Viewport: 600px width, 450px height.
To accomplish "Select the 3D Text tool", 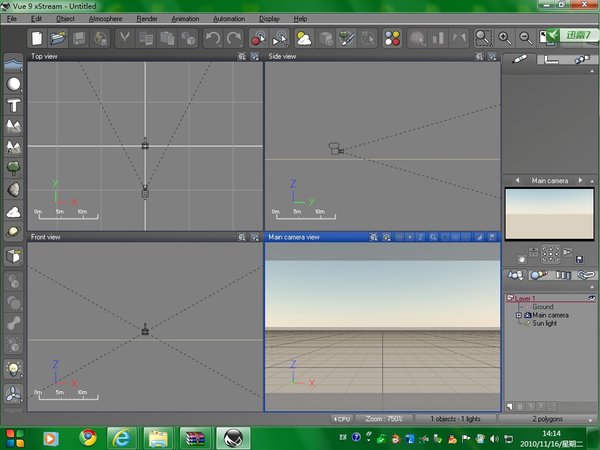I will point(14,105).
